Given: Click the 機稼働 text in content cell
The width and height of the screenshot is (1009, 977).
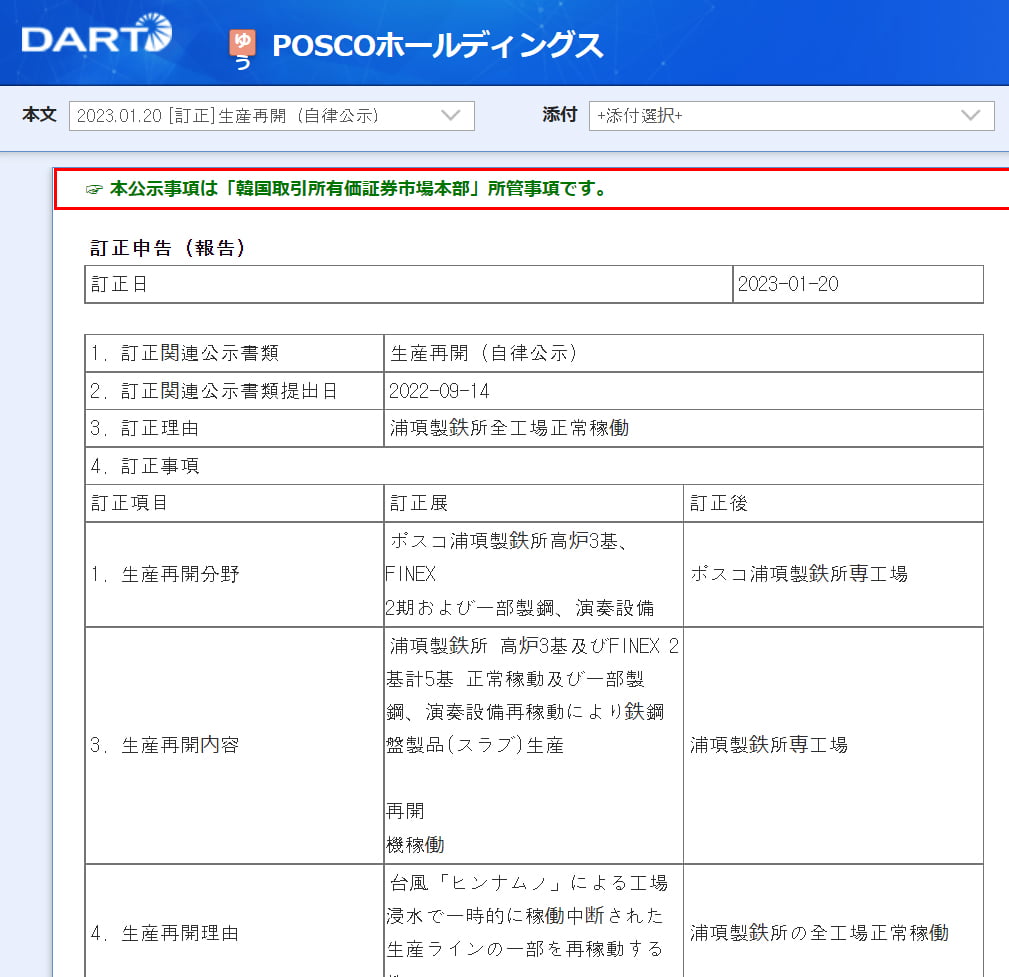Looking at the screenshot, I should point(415,844).
